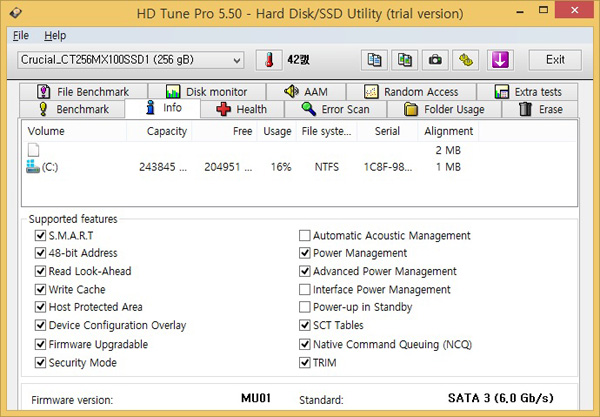Click the C: drive icon
Viewport: 600px width, 417px height.
33,166
